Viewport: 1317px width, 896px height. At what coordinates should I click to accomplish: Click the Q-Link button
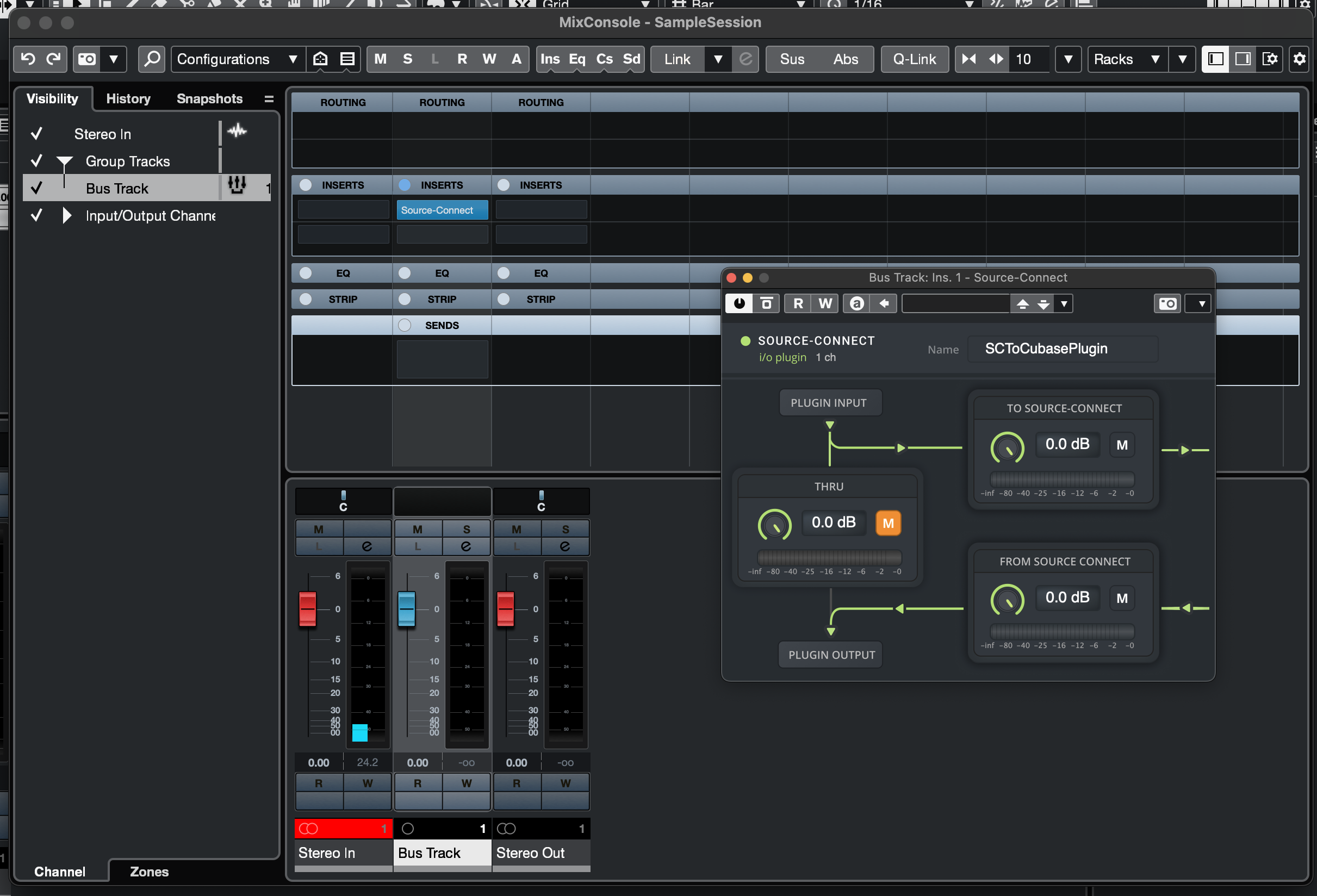point(914,59)
